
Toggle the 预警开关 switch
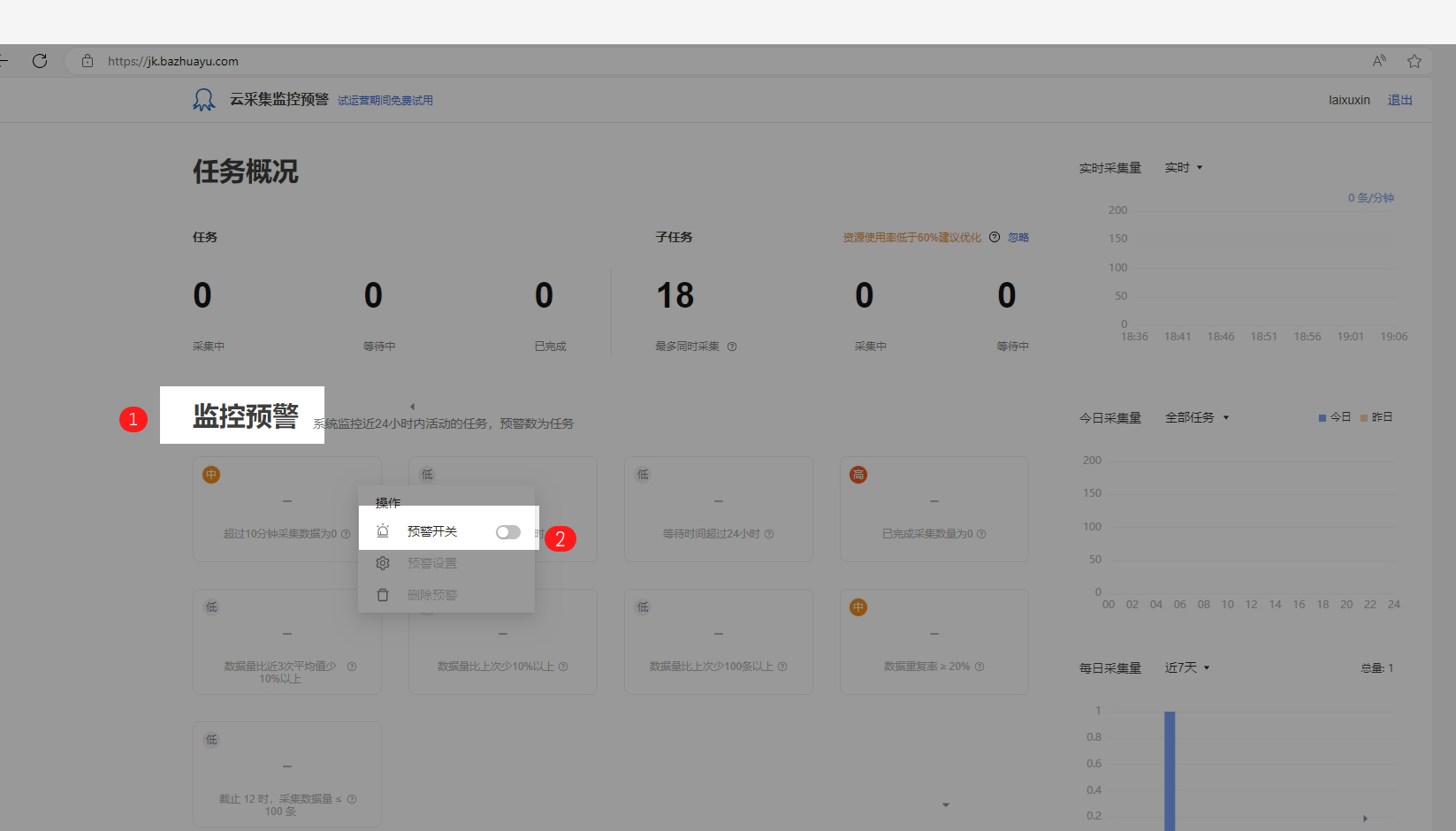[508, 532]
